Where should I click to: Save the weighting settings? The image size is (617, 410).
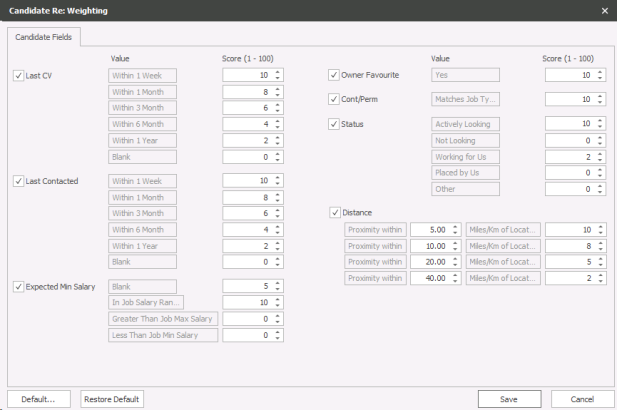pos(510,399)
